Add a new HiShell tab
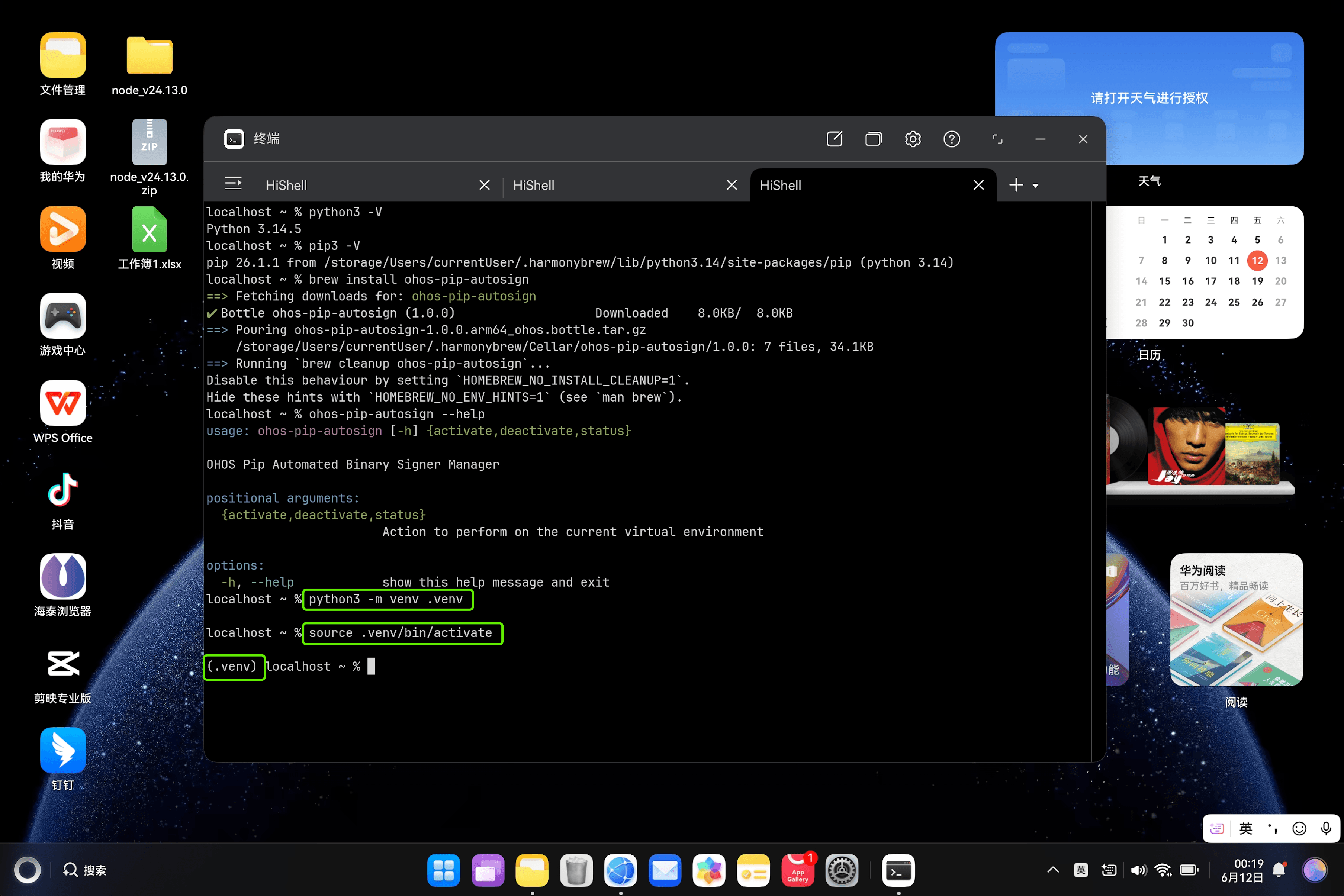The height and width of the screenshot is (896, 1344). [x=1016, y=184]
